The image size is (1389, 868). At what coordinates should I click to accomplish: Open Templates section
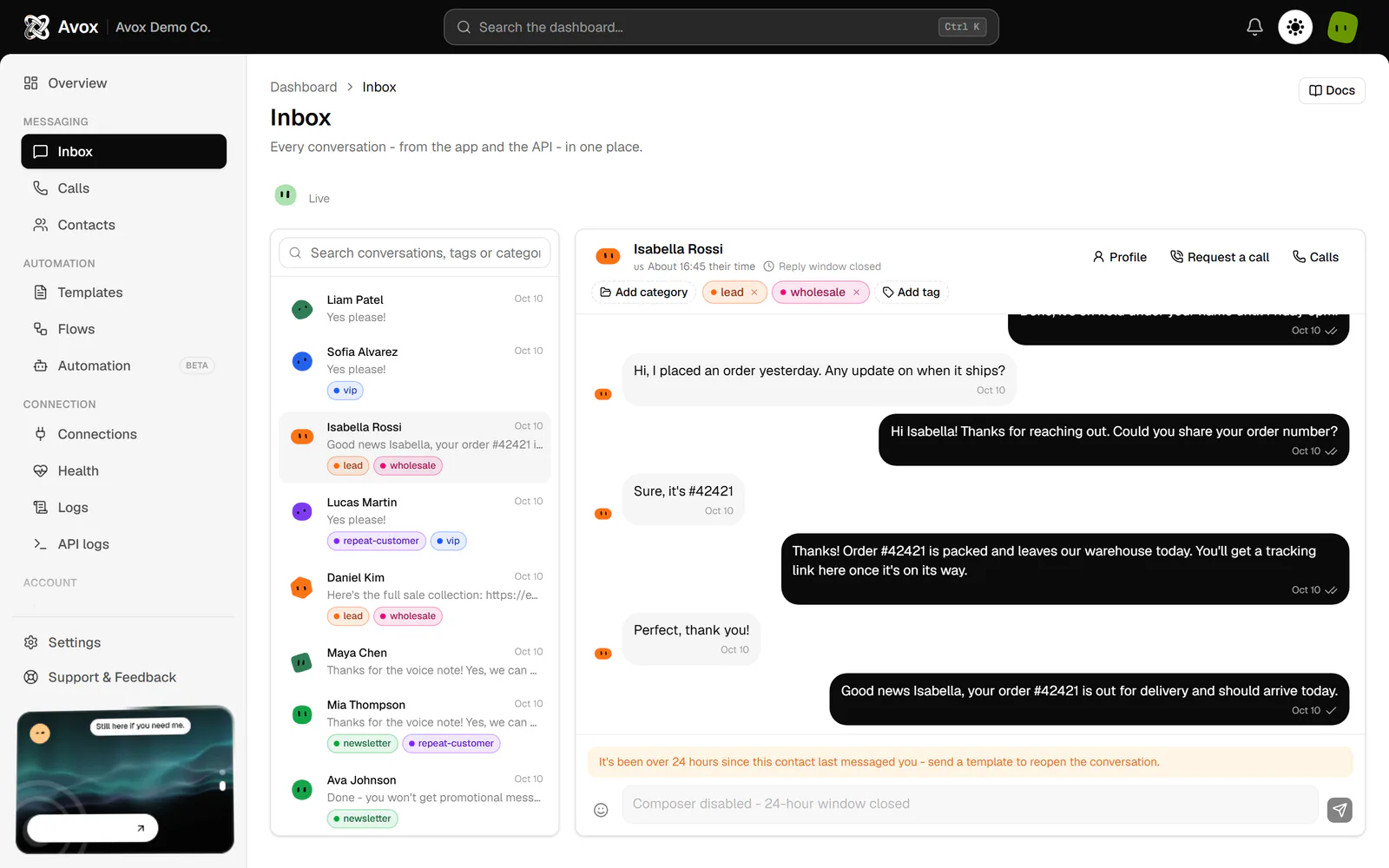tap(123, 293)
